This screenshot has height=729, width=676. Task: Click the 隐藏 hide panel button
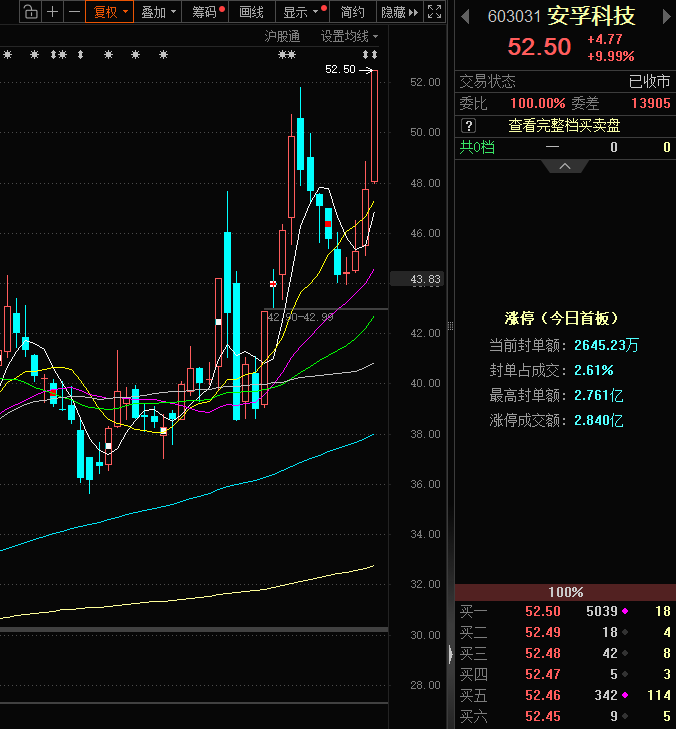point(398,12)
